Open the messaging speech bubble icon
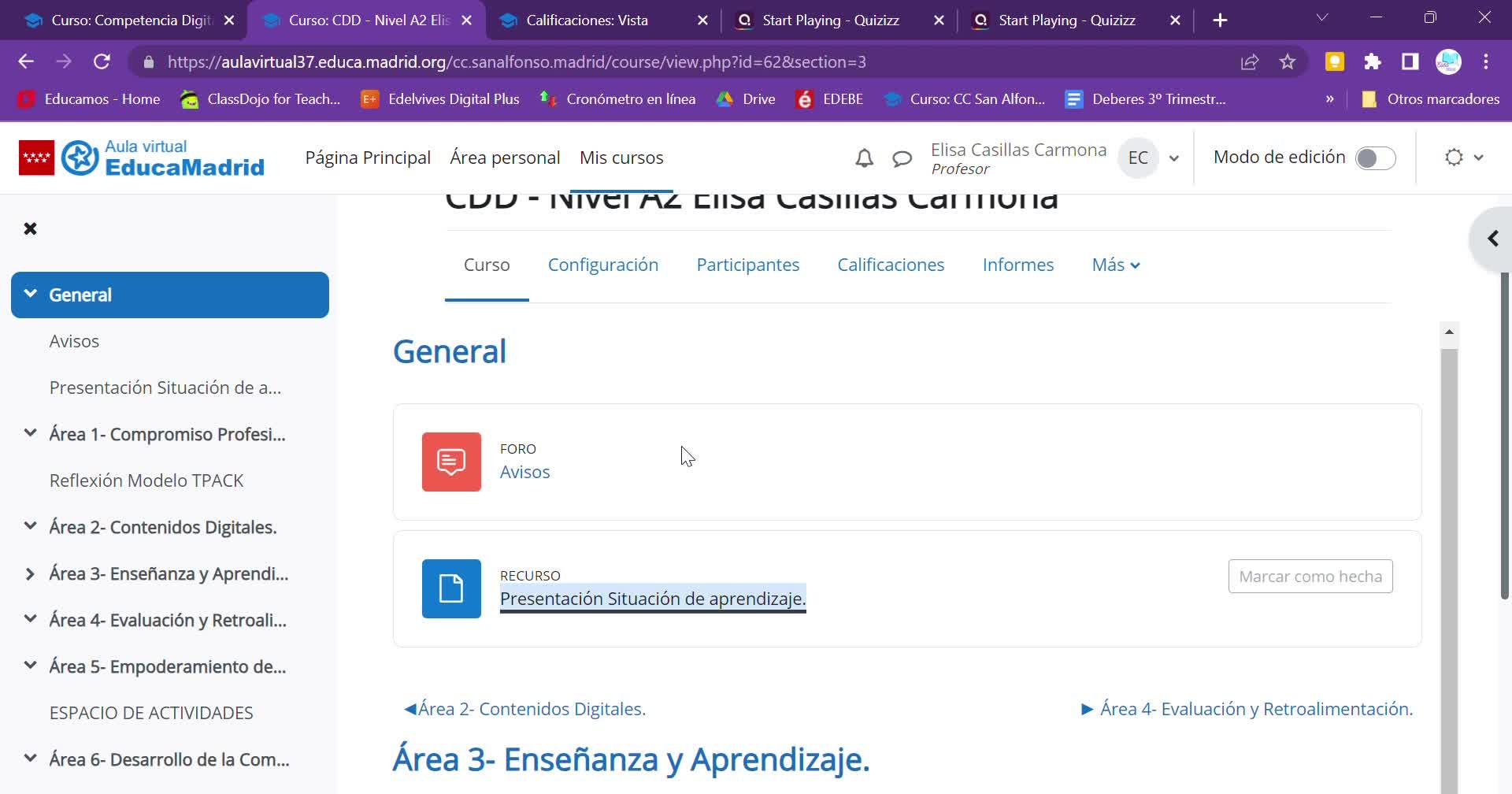This screenshot has height=794, width=1512. point(902,158)
